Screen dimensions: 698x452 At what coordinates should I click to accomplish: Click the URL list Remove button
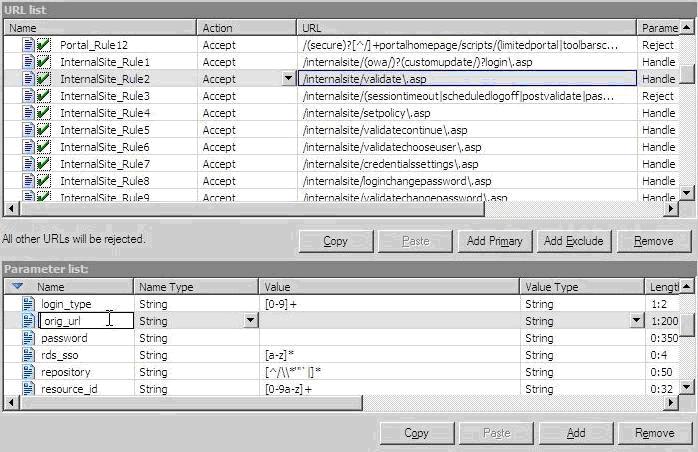(x=654, y=241)
